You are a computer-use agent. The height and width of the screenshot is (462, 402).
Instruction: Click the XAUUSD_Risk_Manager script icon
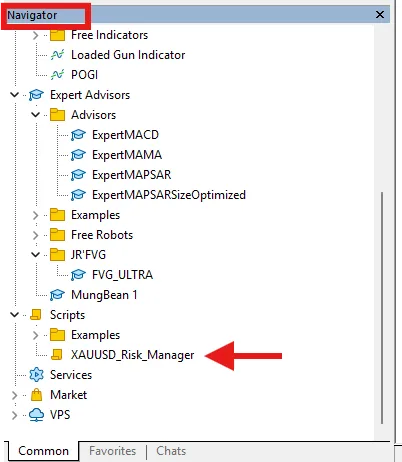57,355
